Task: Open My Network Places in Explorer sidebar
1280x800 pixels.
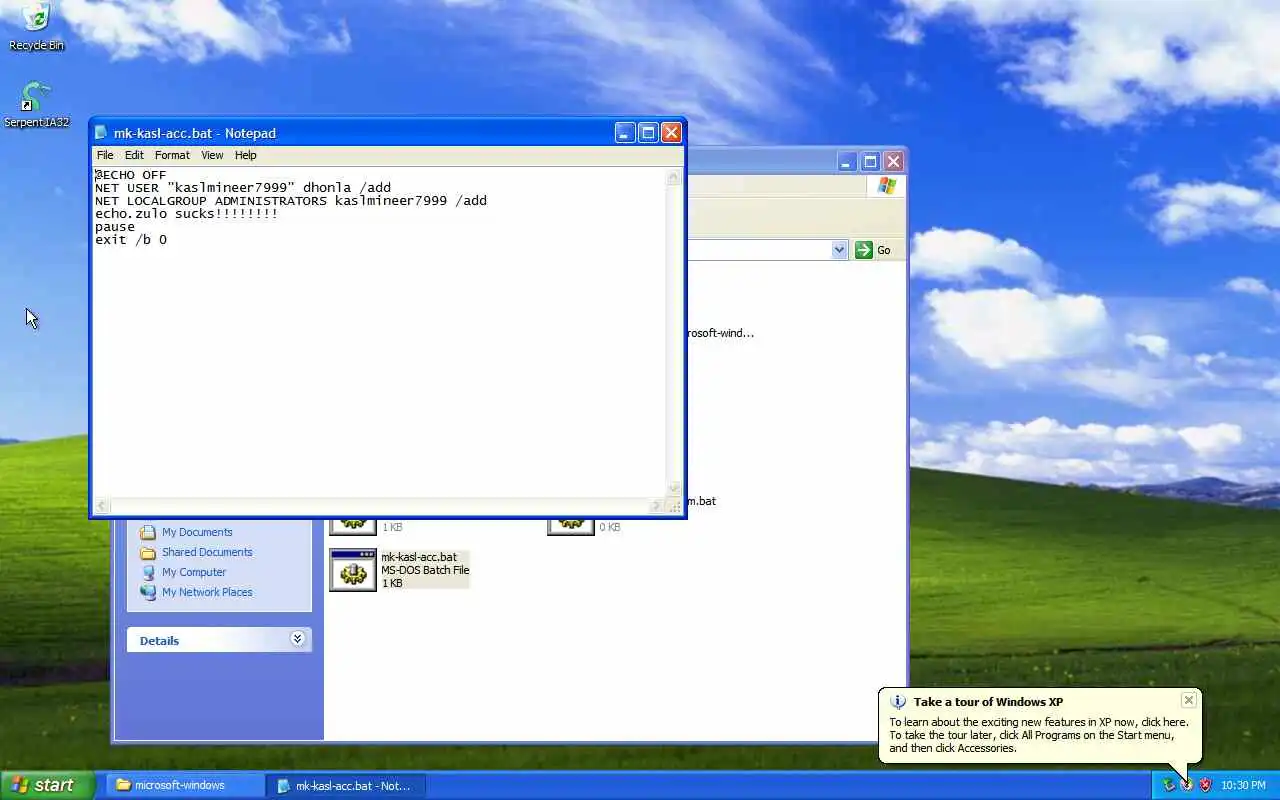Action: click(x=207, y=592)
